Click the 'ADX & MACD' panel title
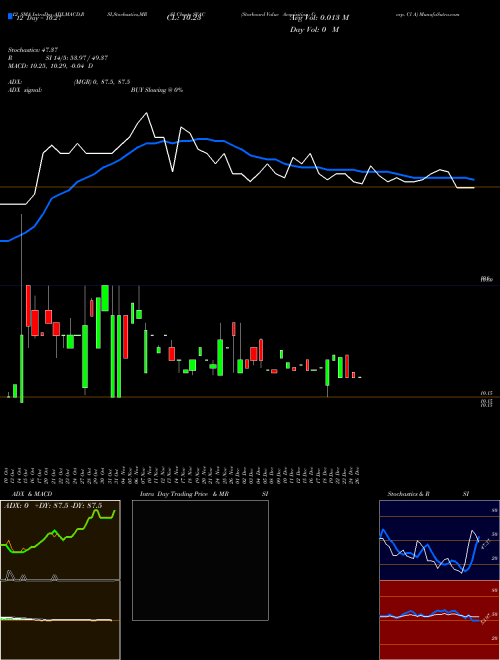Screen dimensions: 500x660 point(32,494)
